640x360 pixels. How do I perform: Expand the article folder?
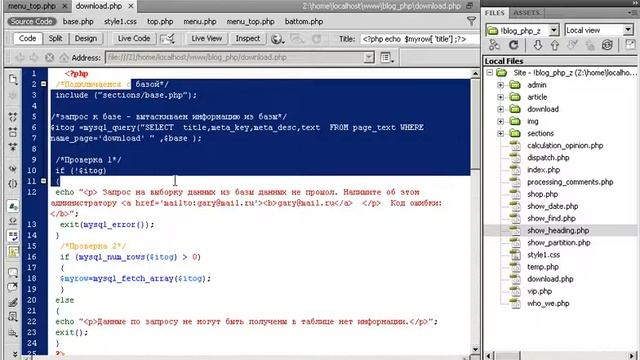coord(500,97)
